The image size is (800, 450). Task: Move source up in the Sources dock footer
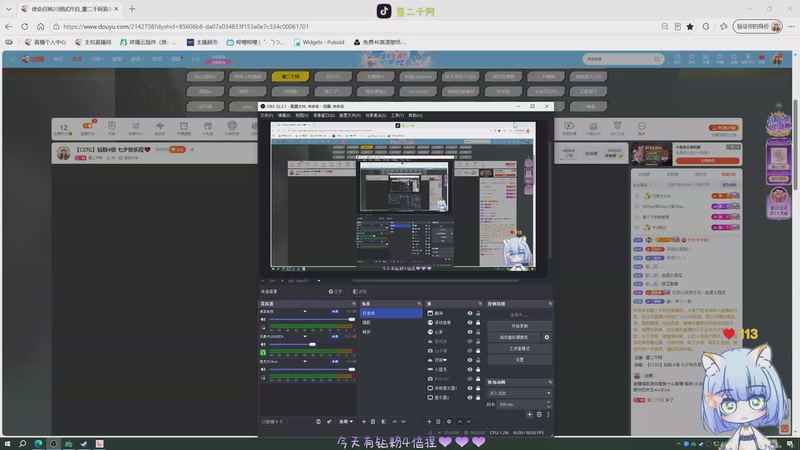(x=459, y=421)
